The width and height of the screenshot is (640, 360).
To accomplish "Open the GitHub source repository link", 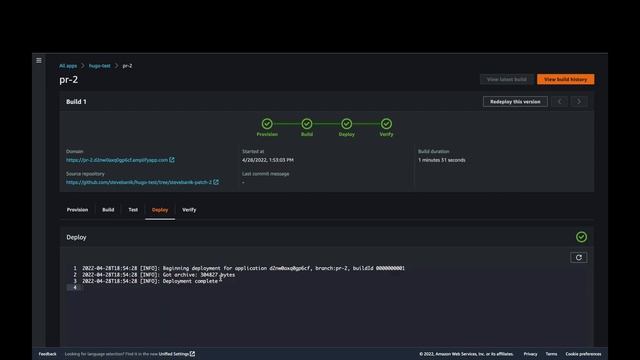I will click(139, 182).
